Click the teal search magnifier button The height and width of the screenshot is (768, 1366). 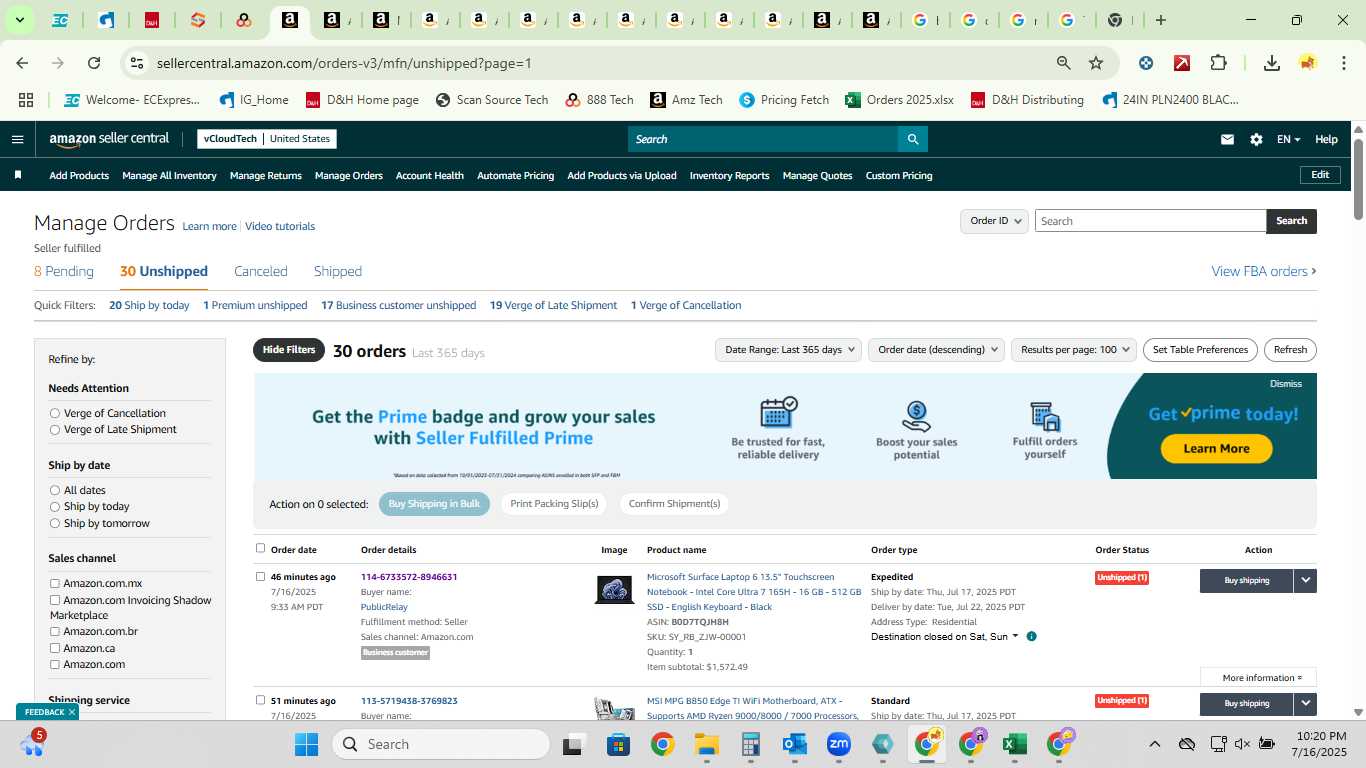pos(912,139)
